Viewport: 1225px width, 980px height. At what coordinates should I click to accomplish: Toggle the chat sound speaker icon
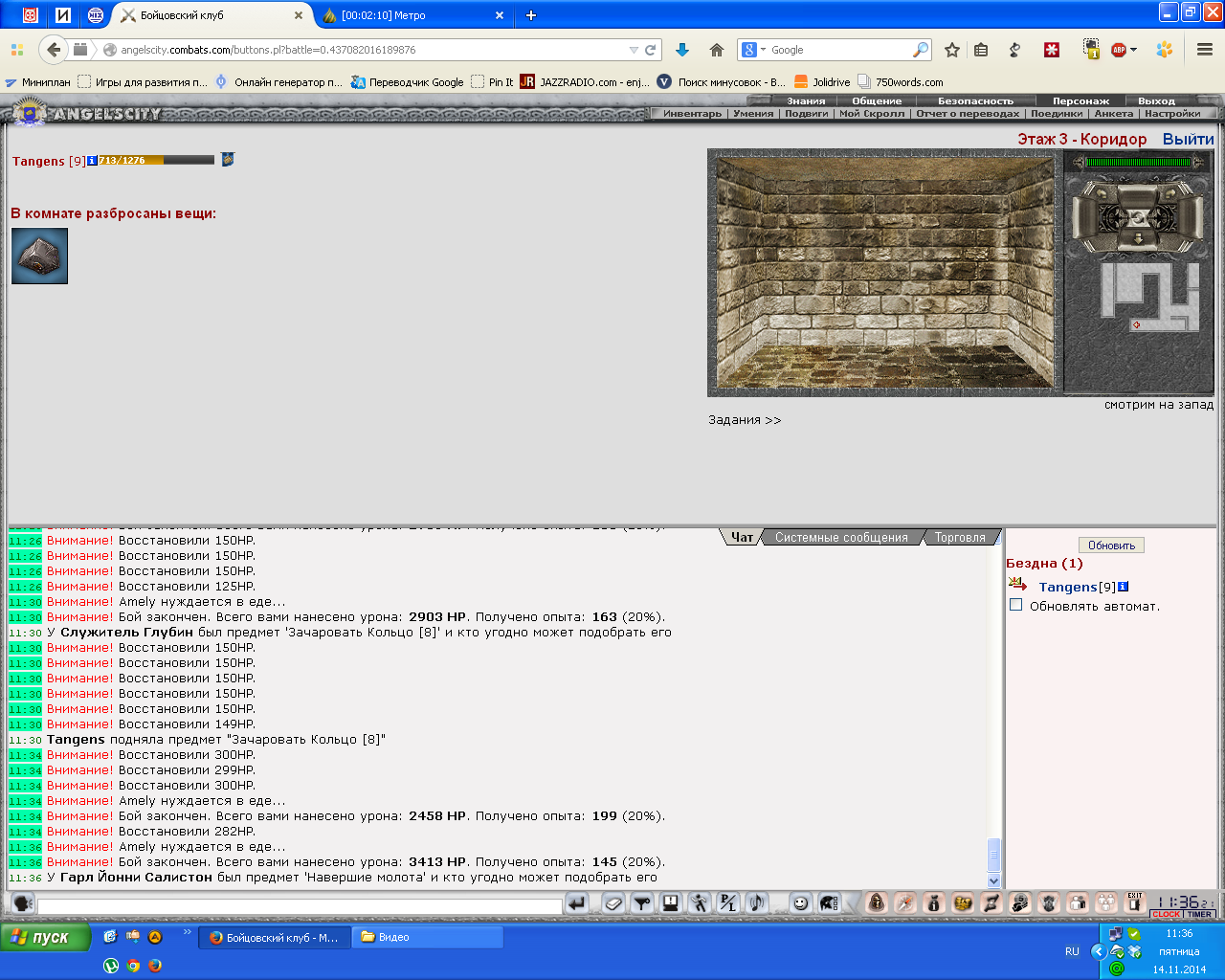click(x=757, y=902)
